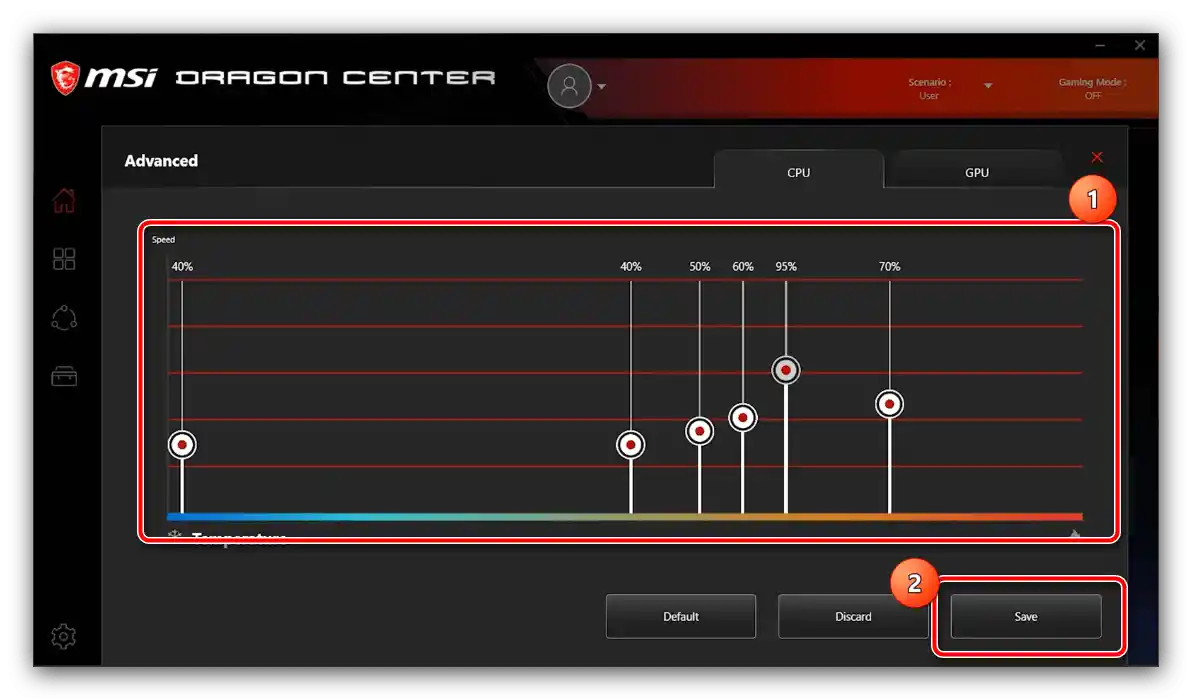Click the Default button
The height and width of the screenshot is (700, 1192).
point(680,616)
